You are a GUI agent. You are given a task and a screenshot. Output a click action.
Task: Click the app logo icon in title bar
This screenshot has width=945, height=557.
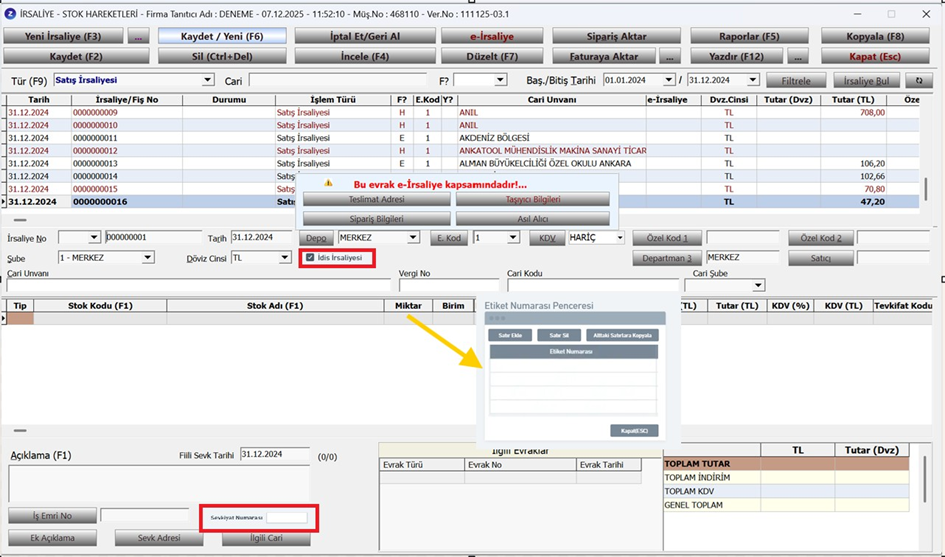coord(10,14)
